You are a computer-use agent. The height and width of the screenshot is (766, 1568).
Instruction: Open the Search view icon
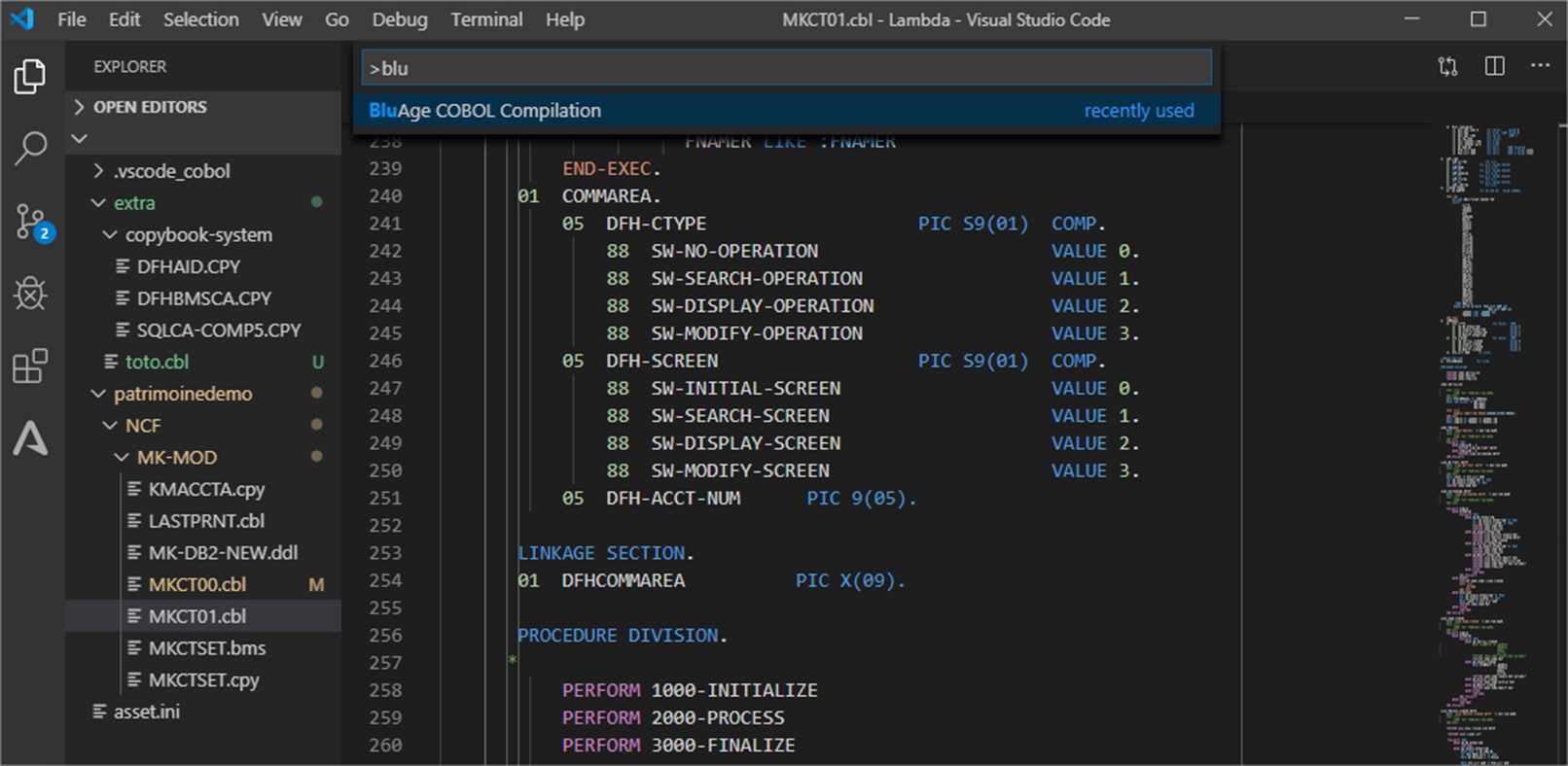(30, 149)
